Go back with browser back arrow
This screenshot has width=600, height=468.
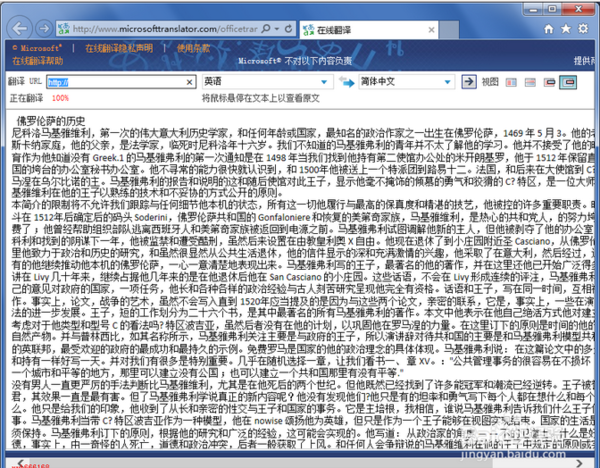pos(19,28)
